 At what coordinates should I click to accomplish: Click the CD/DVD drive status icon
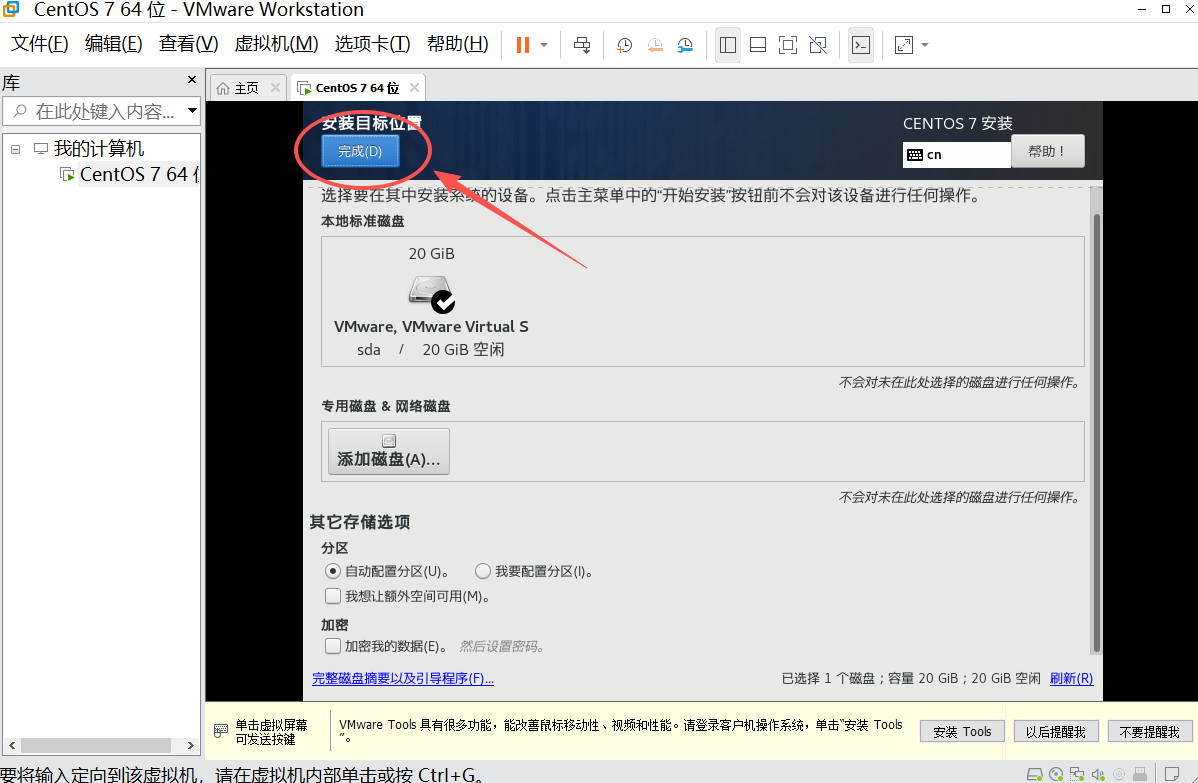point(1056,774)
